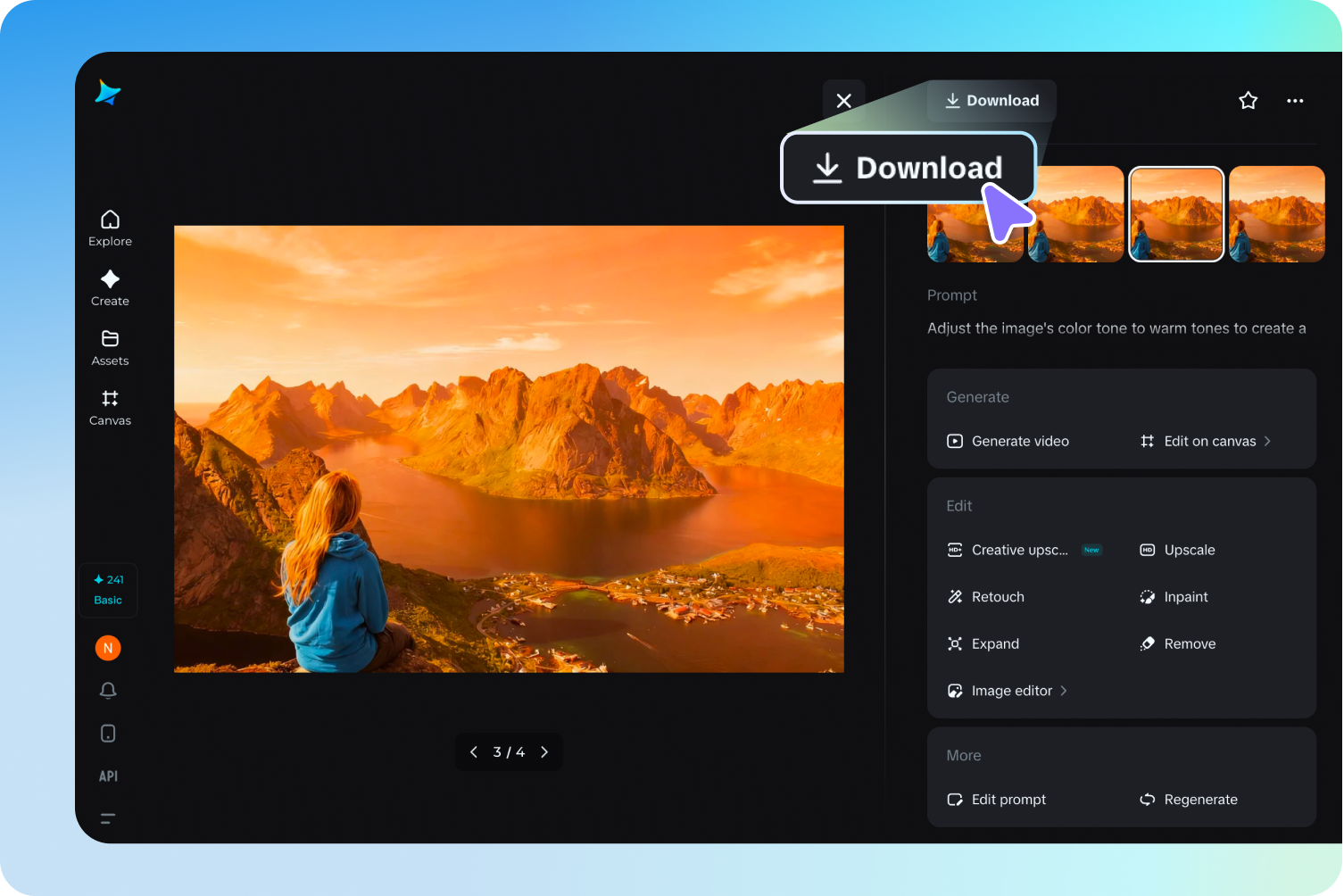Viewport: 1344px width, 896px height.
Task: Open Creative upscale
Action: (1019, 550)
